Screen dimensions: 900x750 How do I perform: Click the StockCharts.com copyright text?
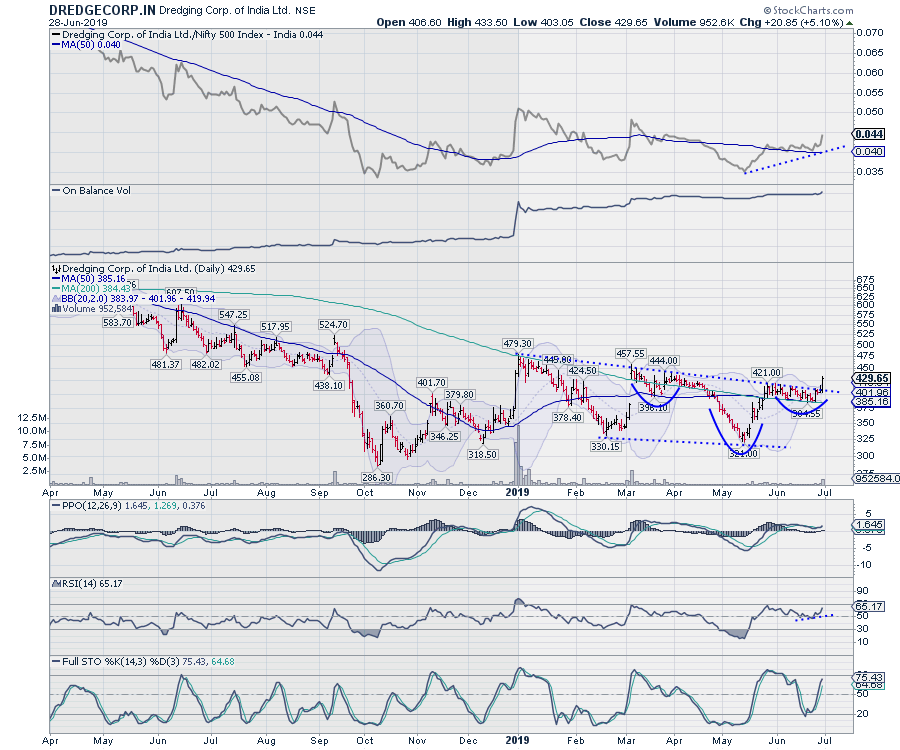(x=809, y=10)
